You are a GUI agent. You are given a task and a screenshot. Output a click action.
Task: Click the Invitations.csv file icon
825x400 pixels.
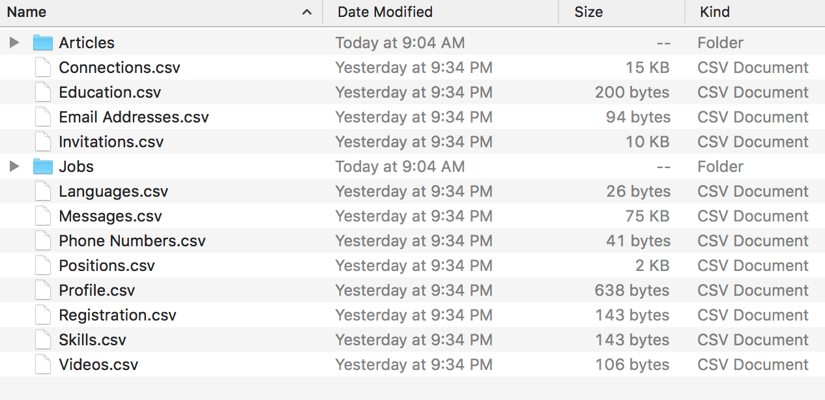tap(43, 142)
